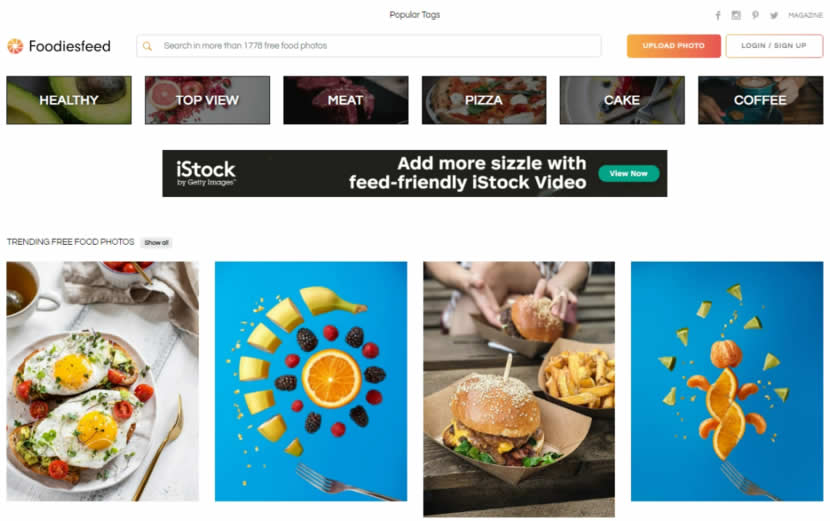The height and width of the screenshot is (521, 830).
Task: Click View Now on iStock banner
Action: [x=628, y=173]
